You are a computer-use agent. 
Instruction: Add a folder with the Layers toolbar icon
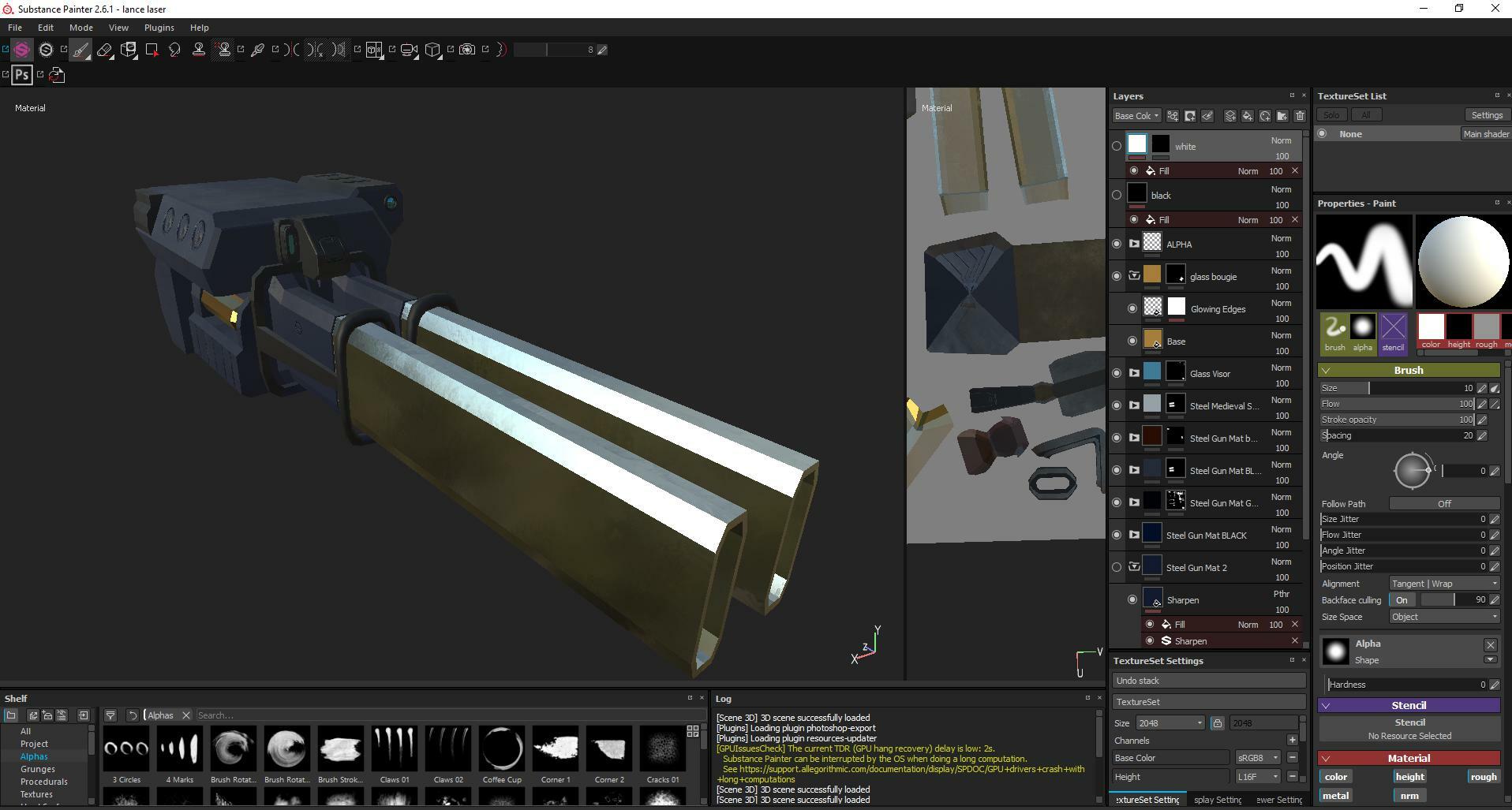(1282, 116)
